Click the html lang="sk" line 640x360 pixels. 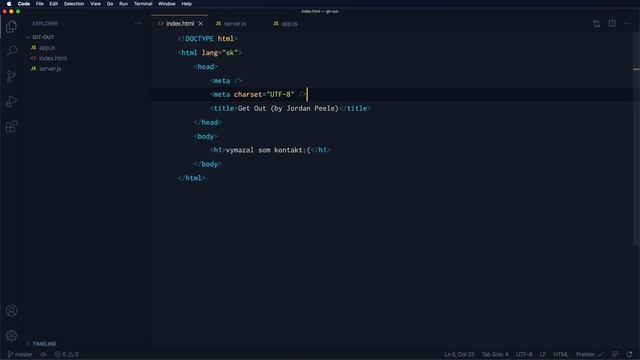[210, 53]
